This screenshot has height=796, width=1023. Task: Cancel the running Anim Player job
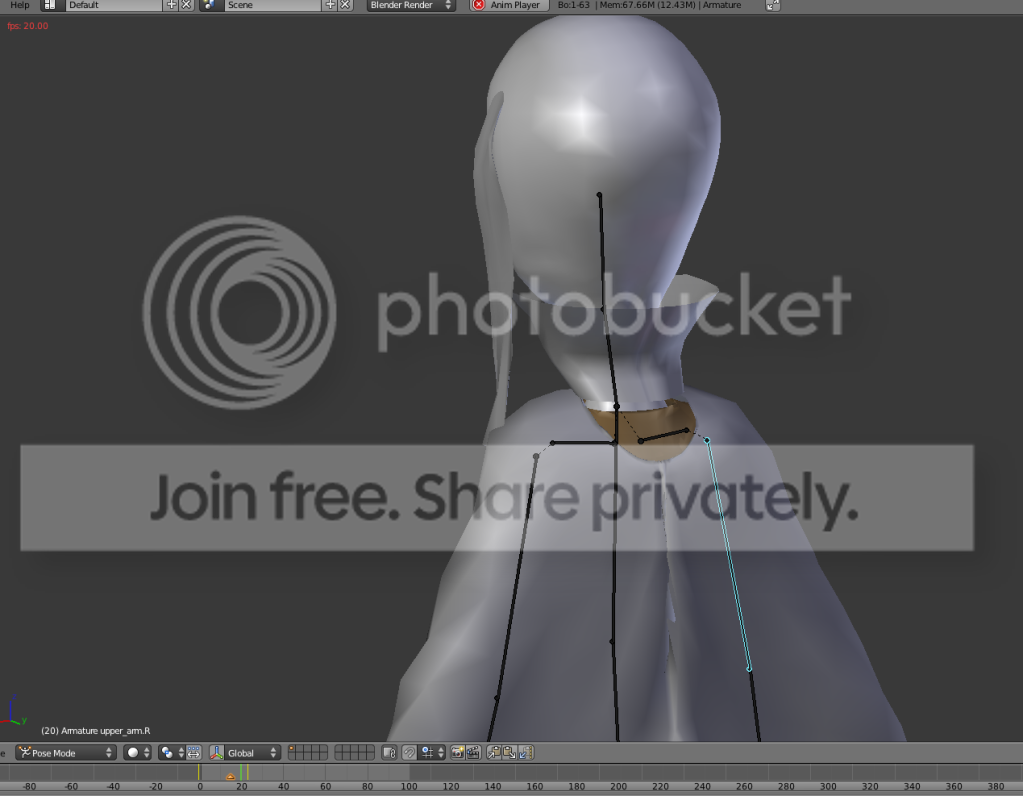[478, 5]
